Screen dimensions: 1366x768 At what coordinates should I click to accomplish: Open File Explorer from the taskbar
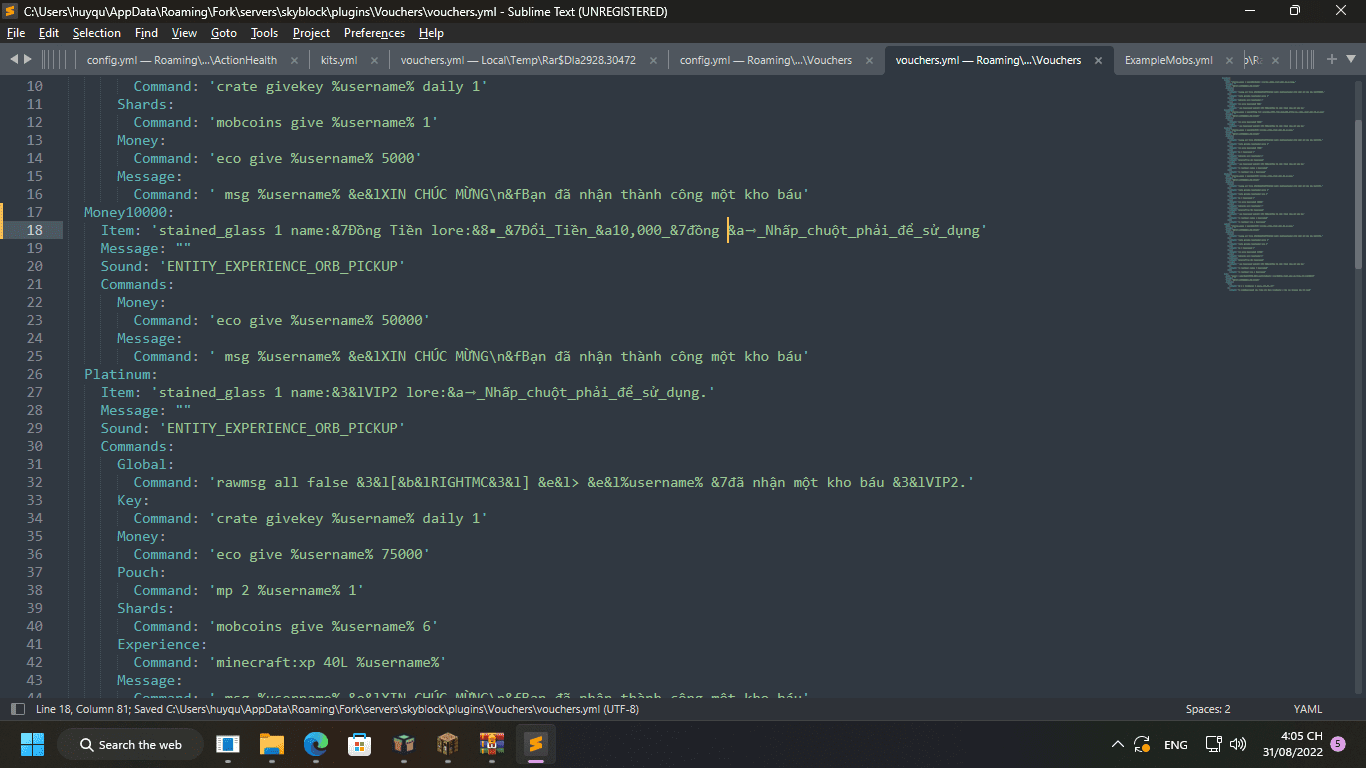click(272, 744)
